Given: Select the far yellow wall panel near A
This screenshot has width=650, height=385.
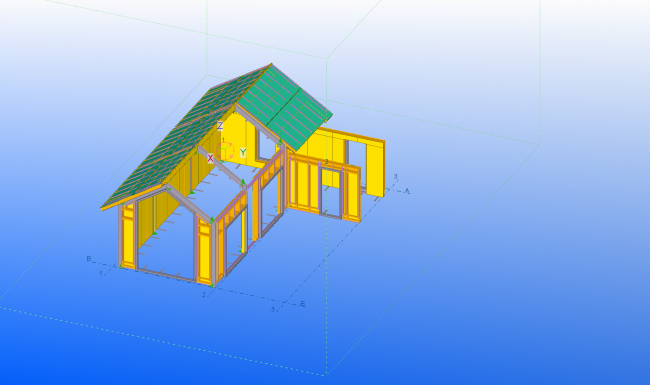Looking at the screenshot, I should (375, 169).
